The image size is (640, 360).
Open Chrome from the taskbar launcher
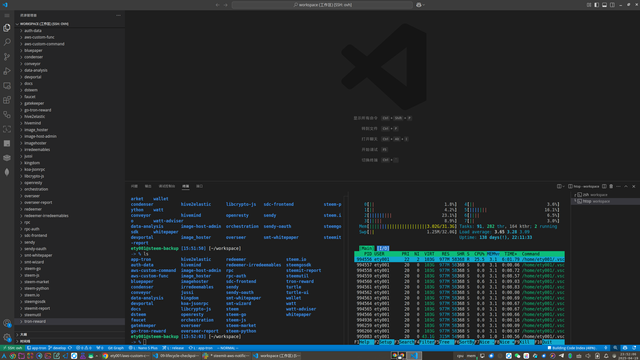click(13, 356)
